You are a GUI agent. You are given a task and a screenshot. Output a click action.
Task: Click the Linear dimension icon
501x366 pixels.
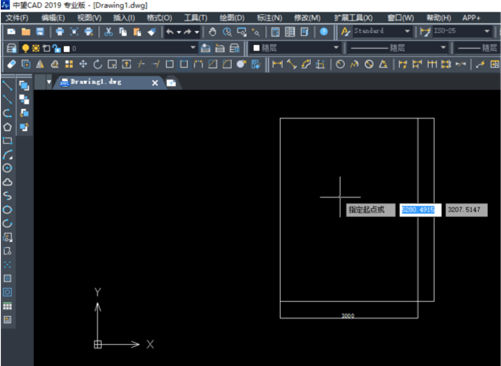point(277,64)
